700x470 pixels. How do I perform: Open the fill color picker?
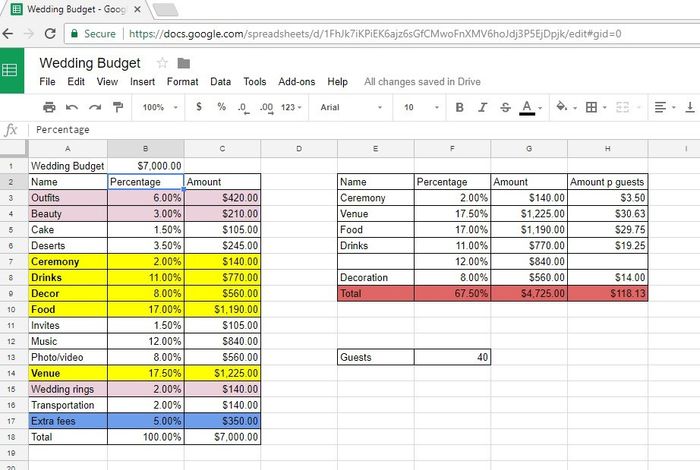561,107
